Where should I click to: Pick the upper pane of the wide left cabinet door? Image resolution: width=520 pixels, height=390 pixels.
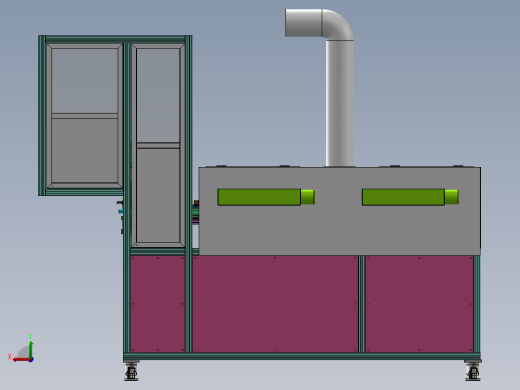coord(85,81)
